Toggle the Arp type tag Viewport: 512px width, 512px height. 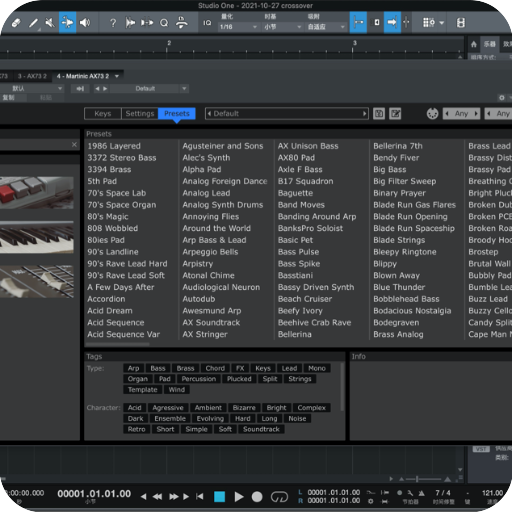[x=133, y=368]
